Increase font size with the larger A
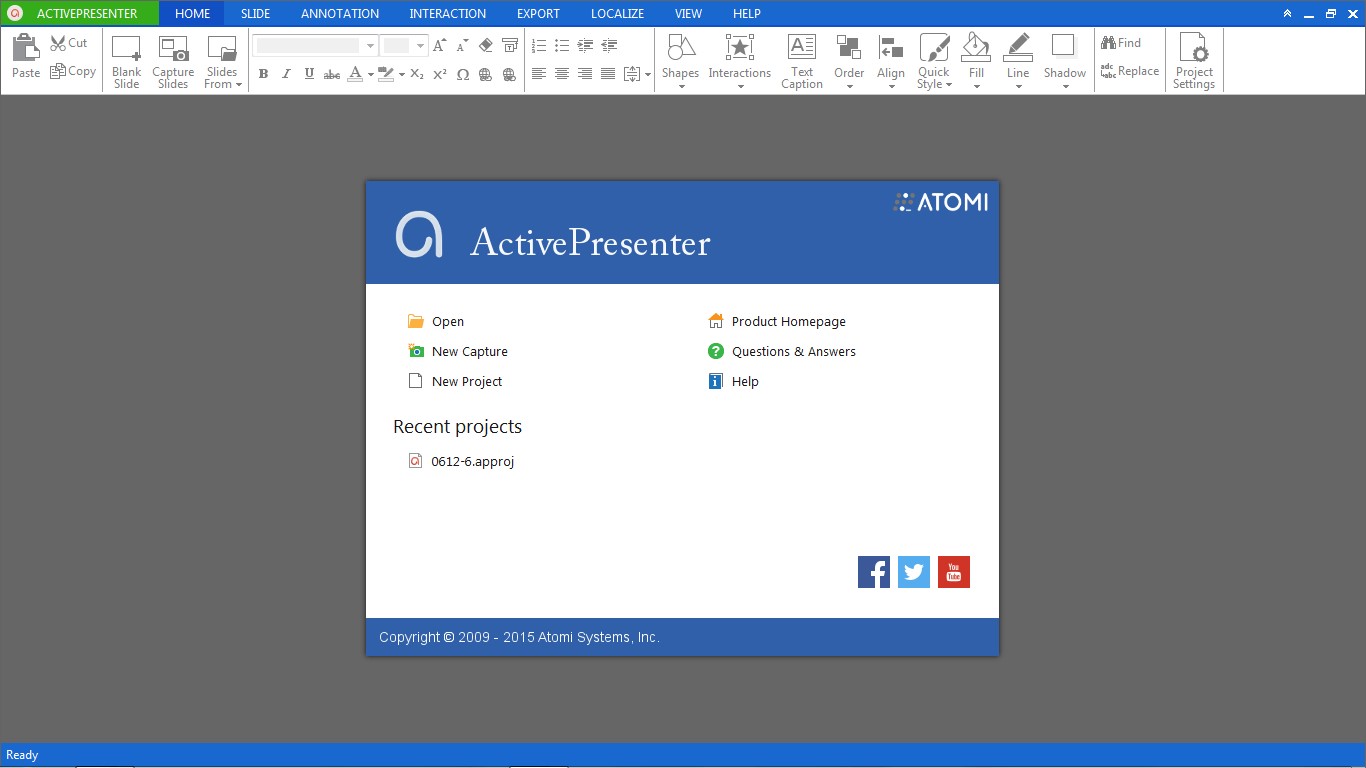The image size is (1366, 768). (439, 45)
